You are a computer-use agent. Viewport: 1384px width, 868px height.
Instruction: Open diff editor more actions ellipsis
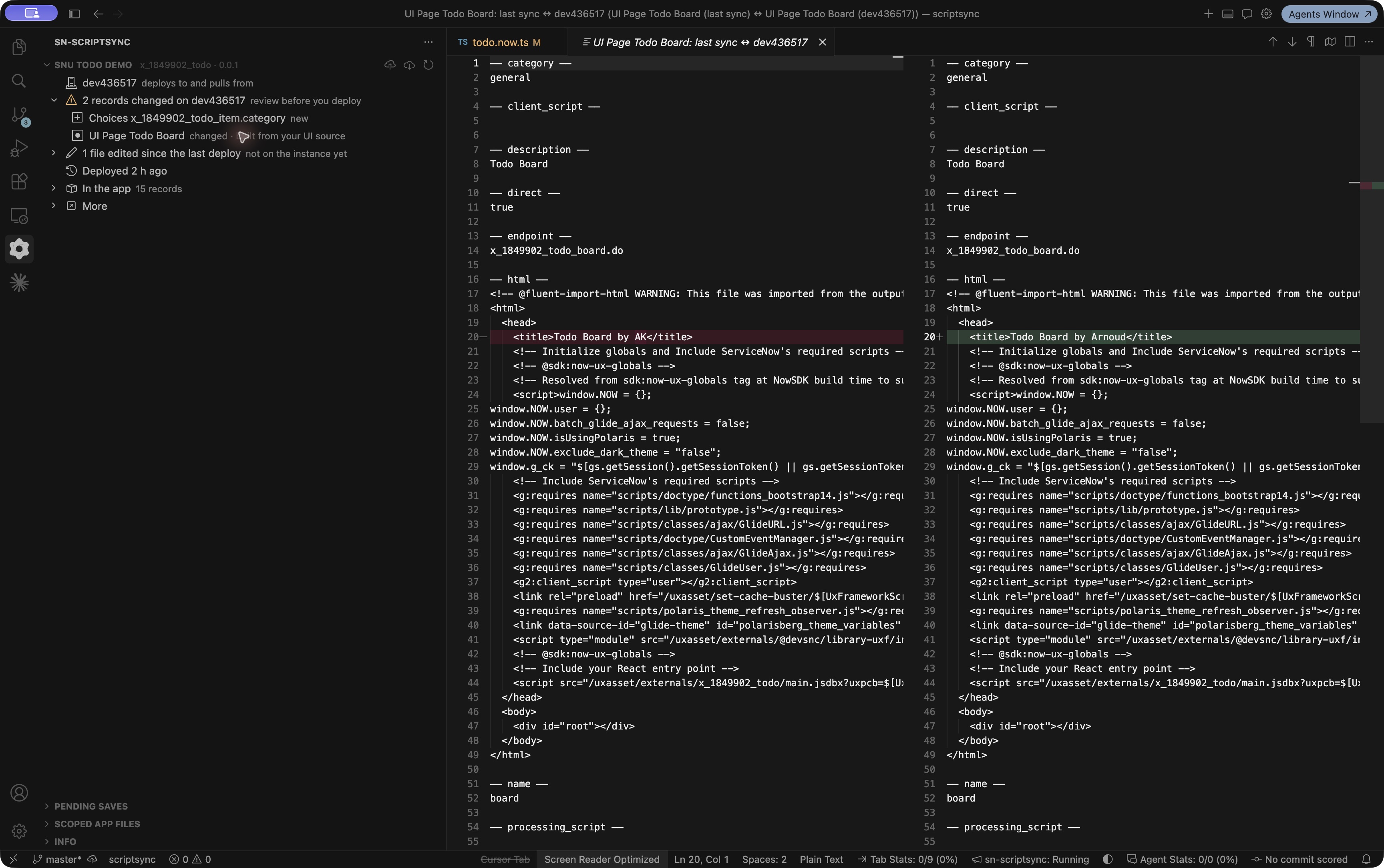pyautogui.click(x=1368, y=42)
